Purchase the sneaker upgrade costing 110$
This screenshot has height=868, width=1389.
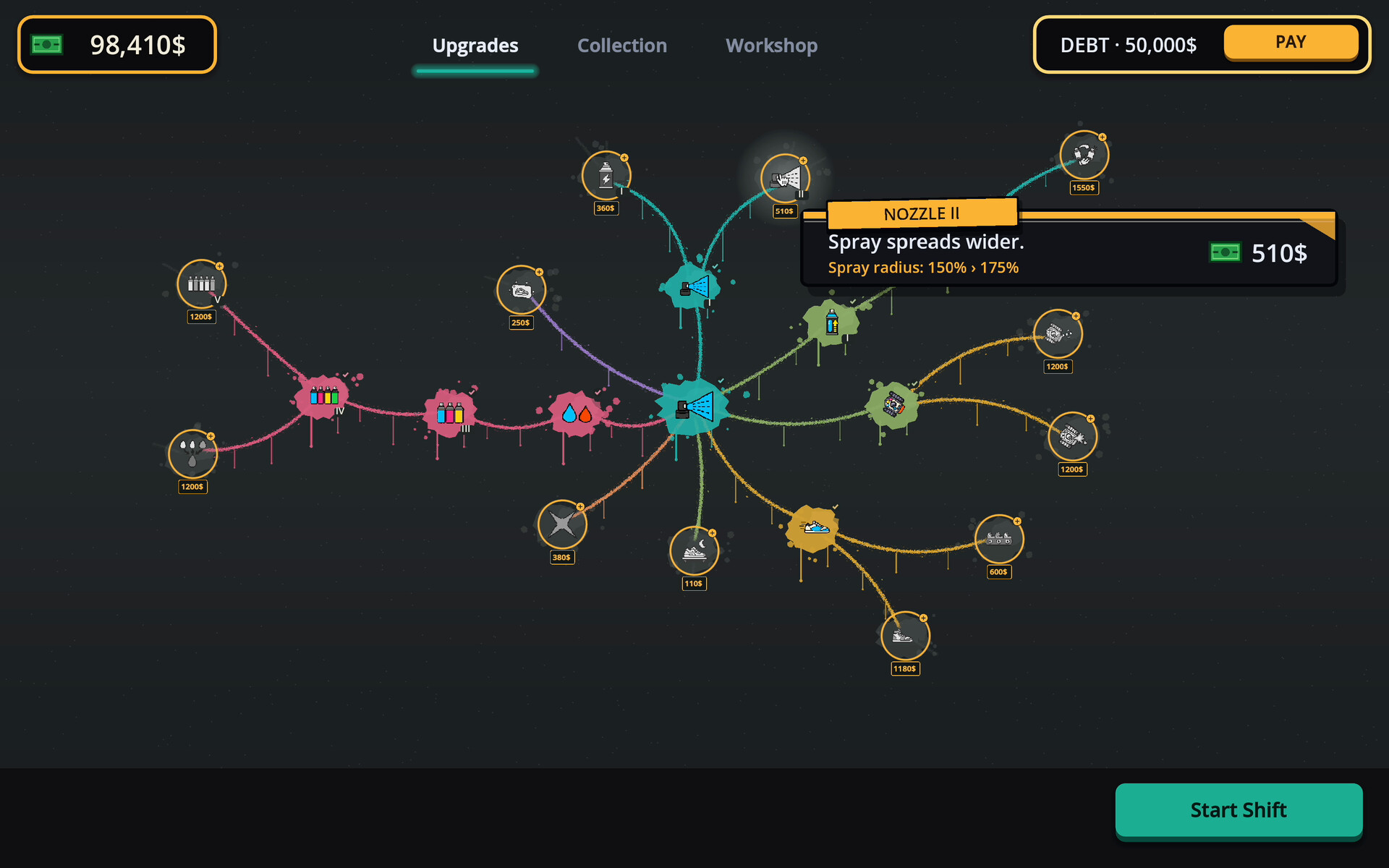click(x=694, y=550)
